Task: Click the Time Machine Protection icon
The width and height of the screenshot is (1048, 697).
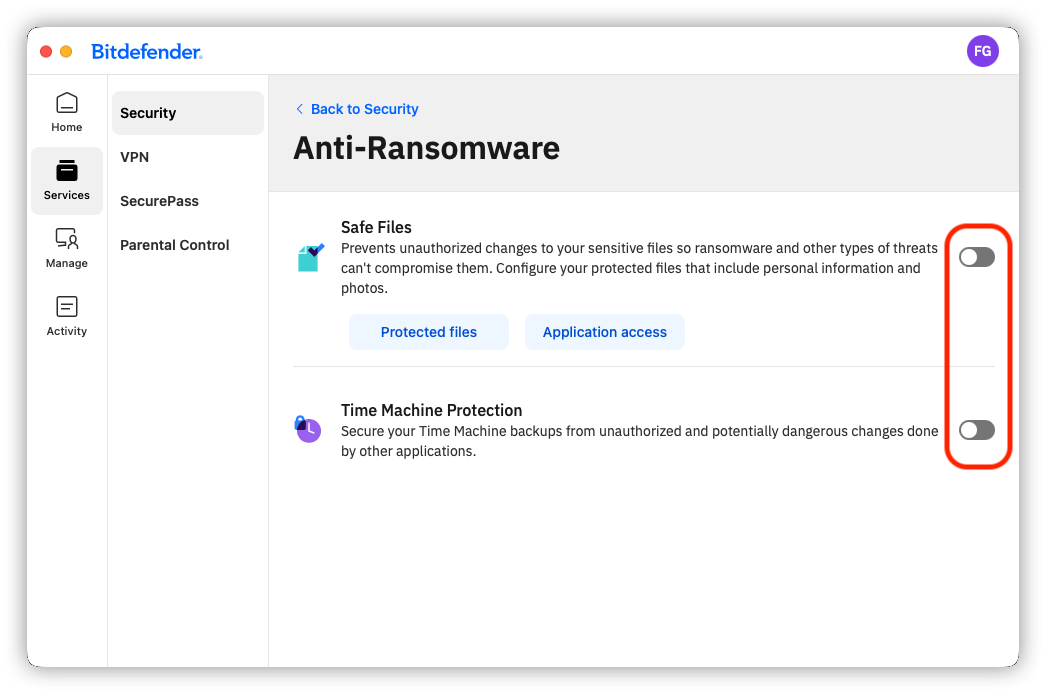Action: click(x=308, y=429)
